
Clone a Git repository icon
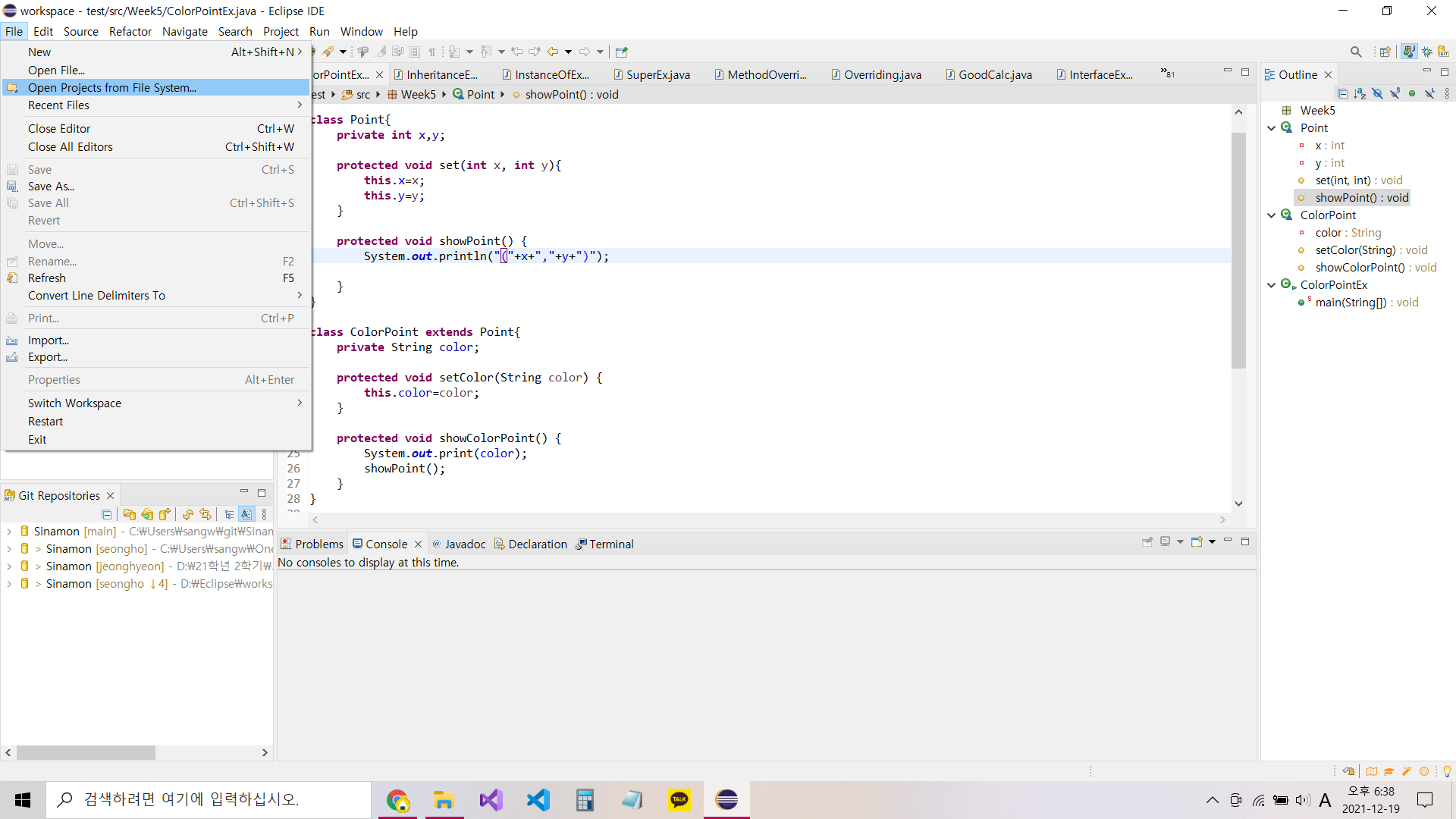[147, 514]
